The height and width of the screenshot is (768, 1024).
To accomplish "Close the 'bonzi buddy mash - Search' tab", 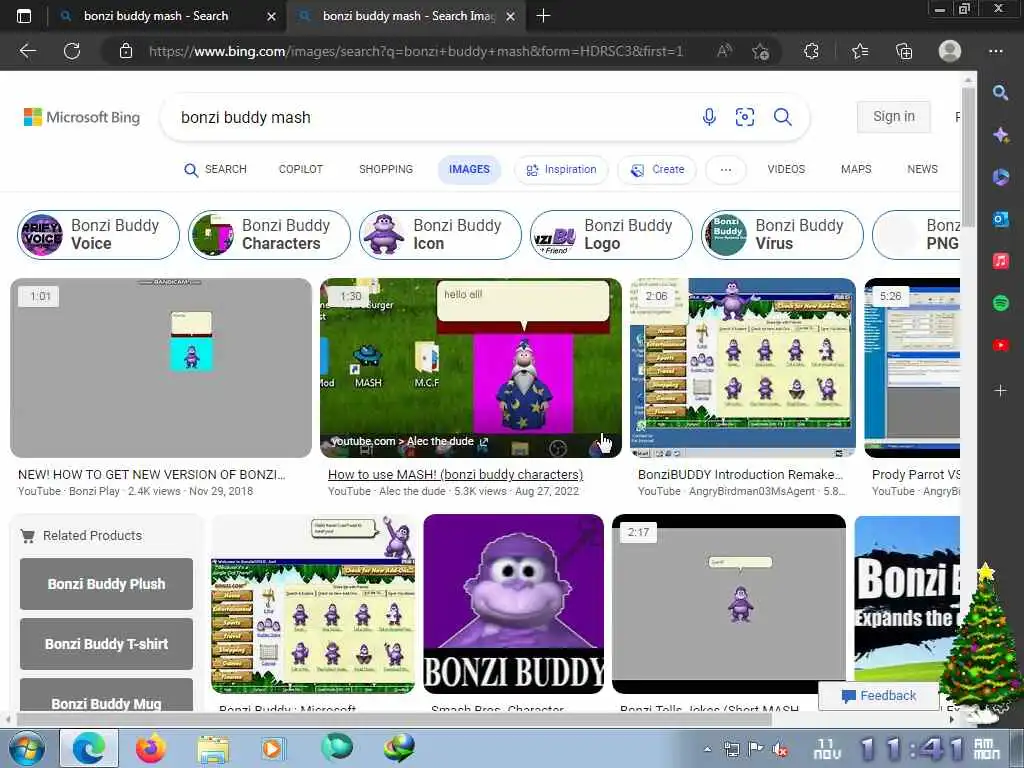I will pos(271,16).
